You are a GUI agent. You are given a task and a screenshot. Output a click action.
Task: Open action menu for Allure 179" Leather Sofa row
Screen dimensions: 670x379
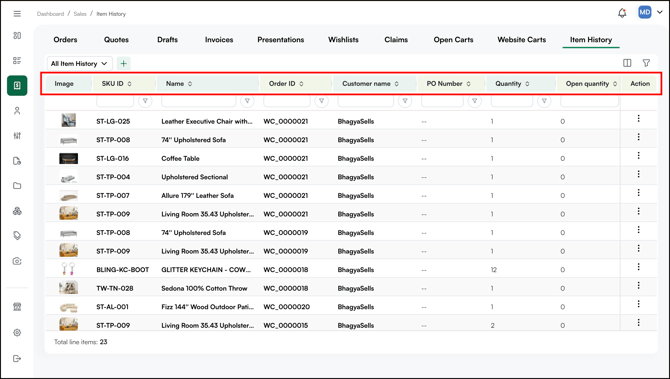pos(638,193)
